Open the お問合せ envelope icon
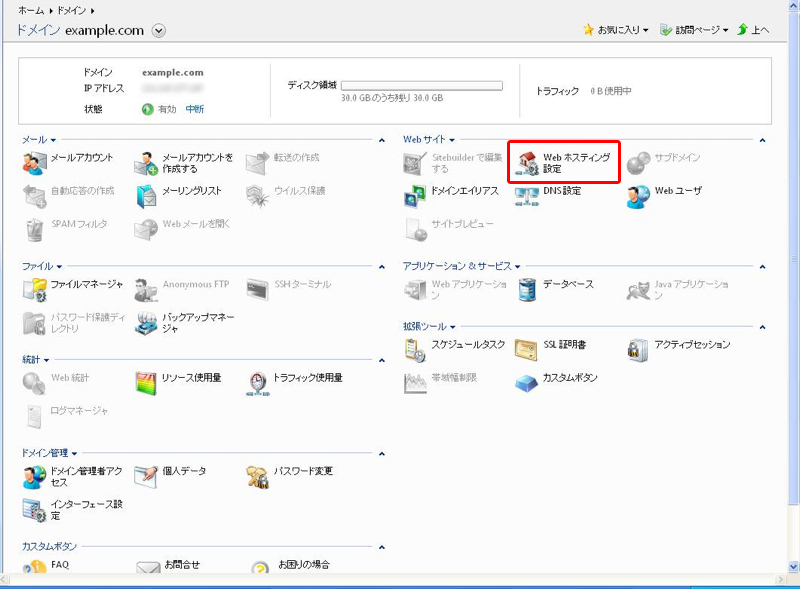The width and height of the screenshot is (800, 589). pos(148,567)
